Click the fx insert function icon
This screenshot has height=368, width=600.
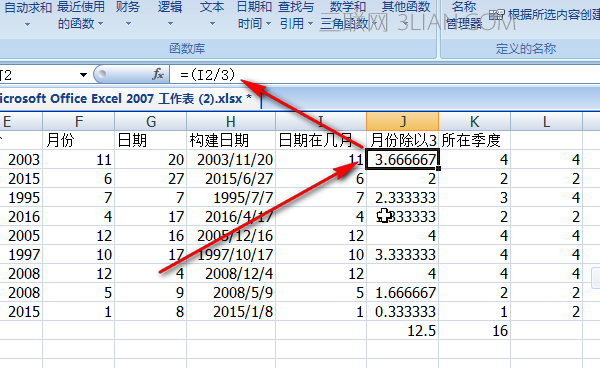(158, 74)
